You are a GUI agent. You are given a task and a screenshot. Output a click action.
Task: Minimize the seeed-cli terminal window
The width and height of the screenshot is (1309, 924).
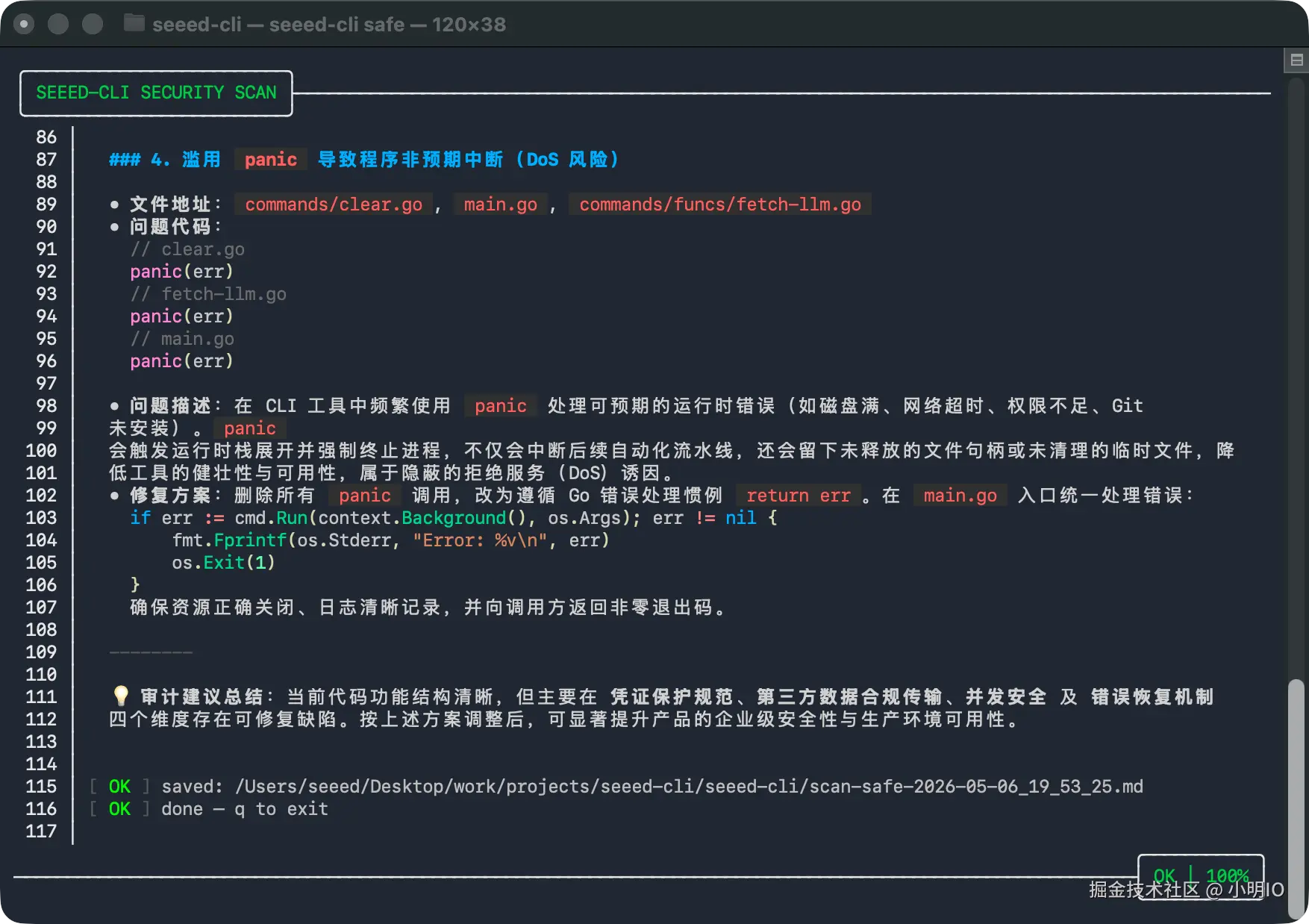pos(58,24)
